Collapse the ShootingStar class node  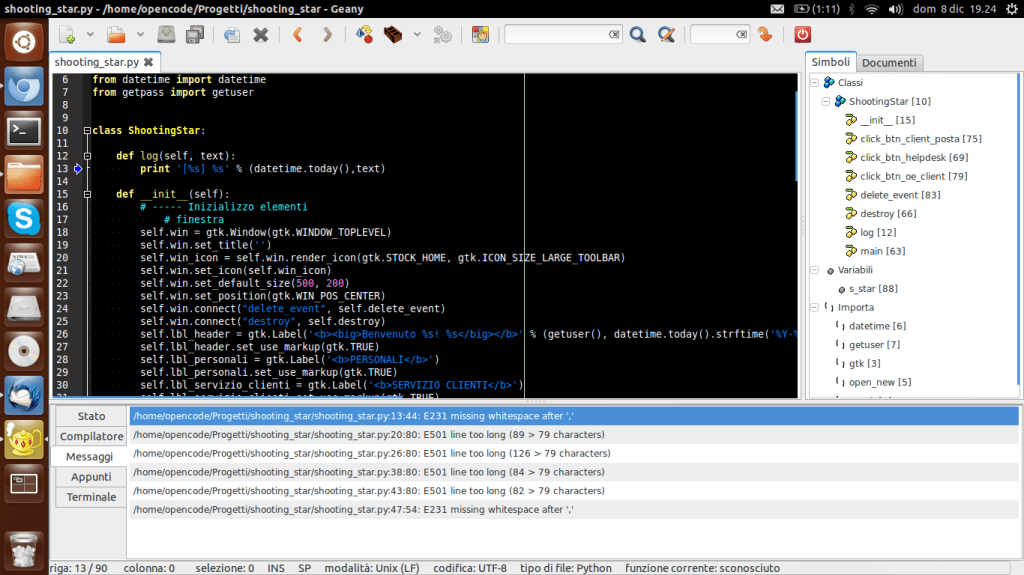click(825, 101)
